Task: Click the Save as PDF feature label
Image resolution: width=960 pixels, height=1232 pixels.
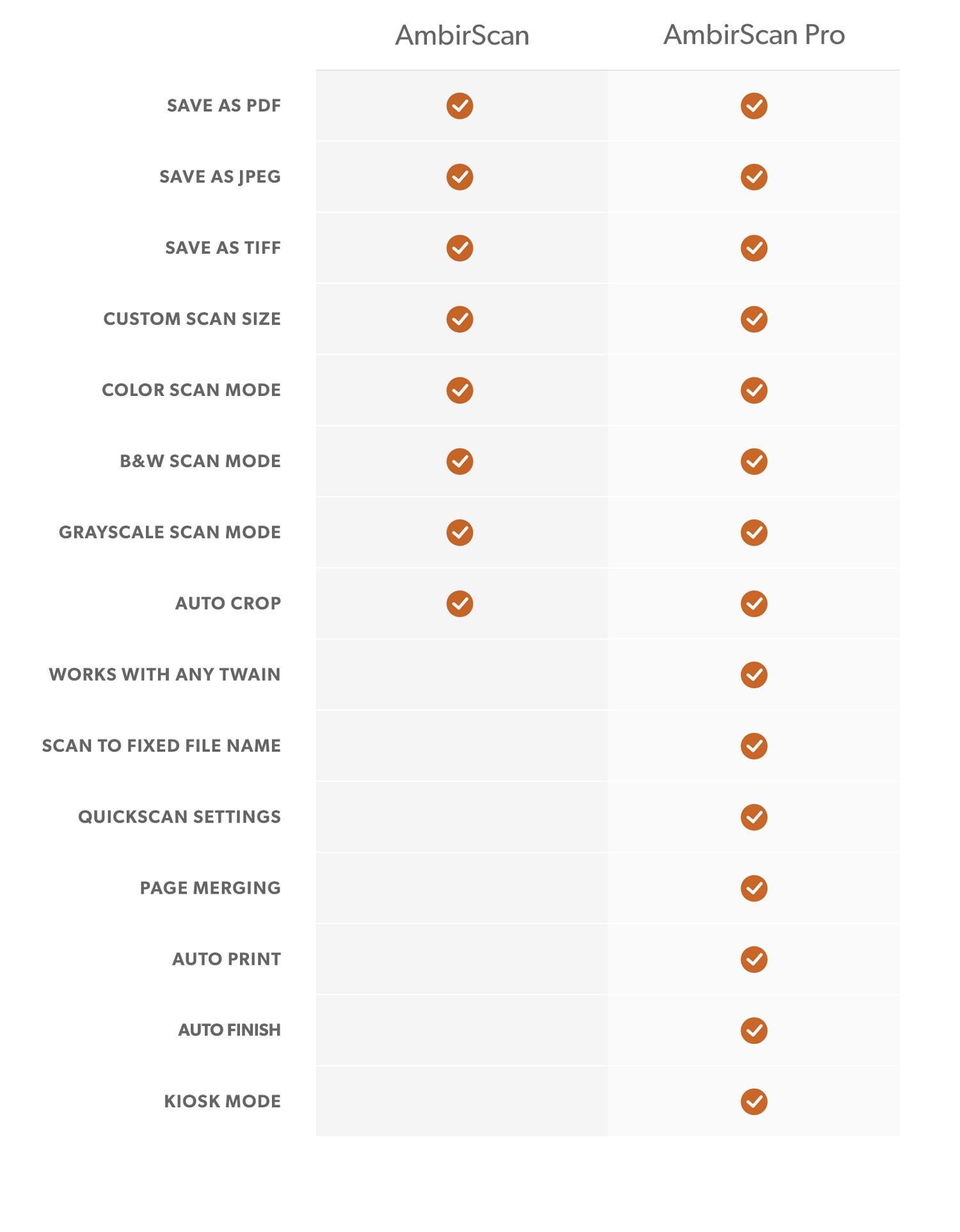Action: (224, 106)
